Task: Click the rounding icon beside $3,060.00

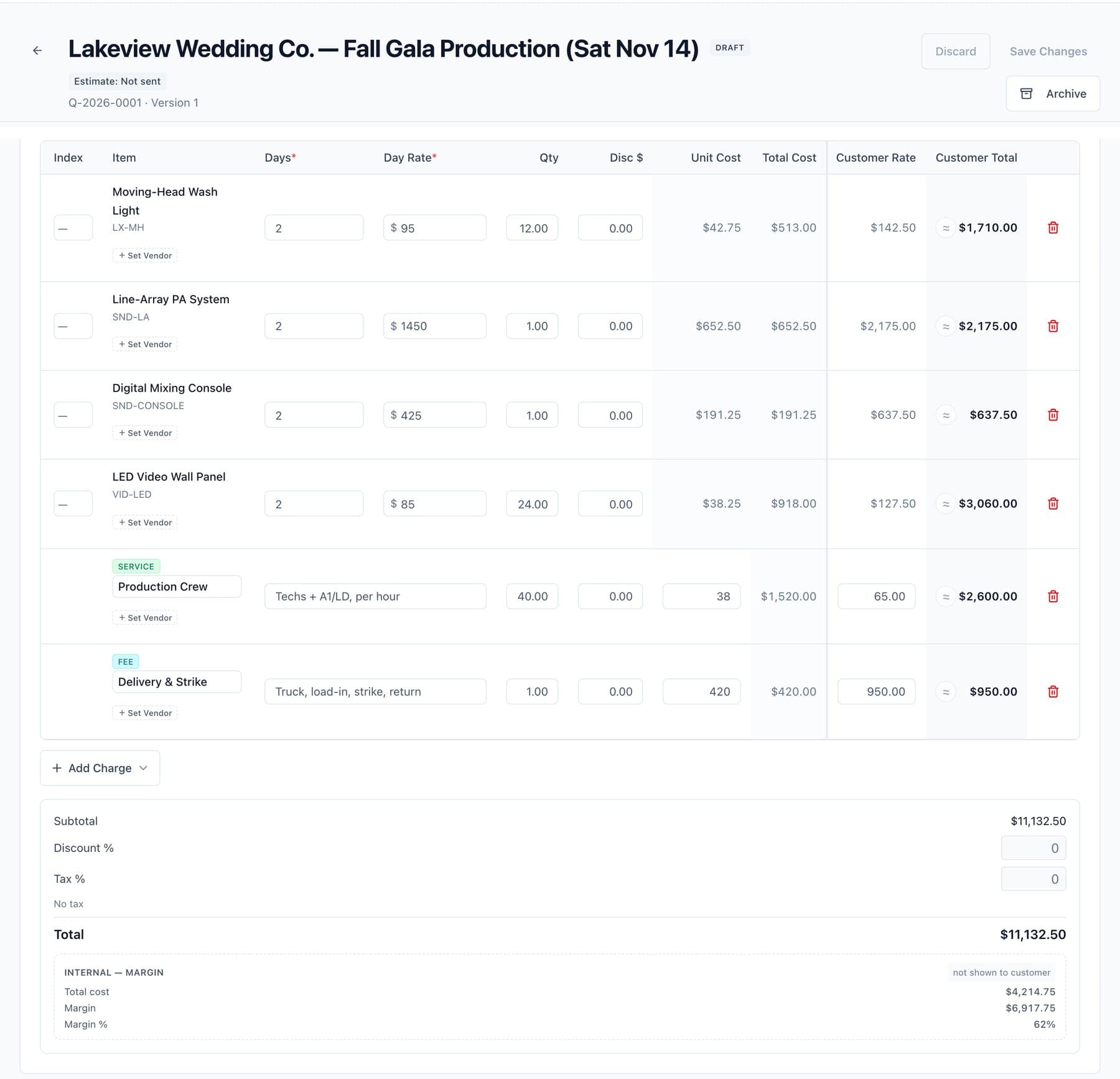Action: coord(946,503)
